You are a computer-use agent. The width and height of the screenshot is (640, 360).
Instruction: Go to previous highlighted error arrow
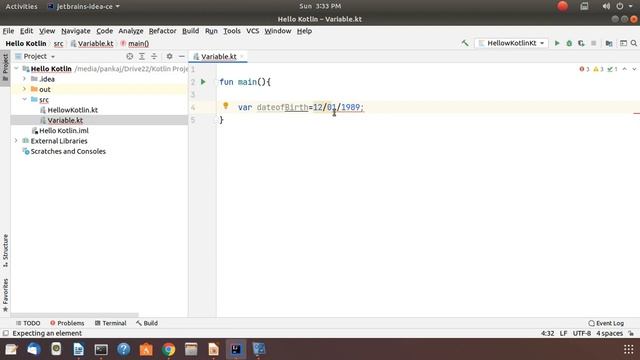click(x=624, y=69)
